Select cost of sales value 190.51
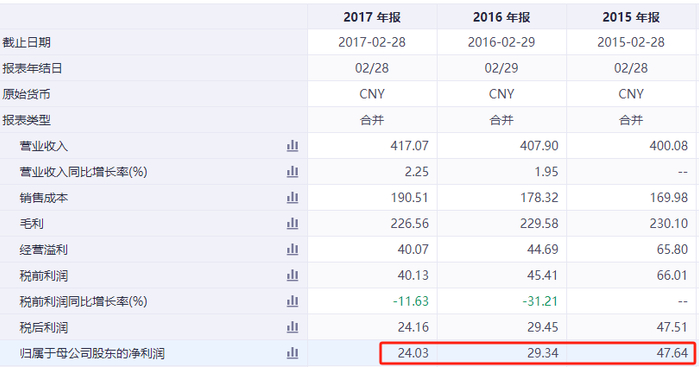The height and width of the screenshot is (367, 699). 409,198
